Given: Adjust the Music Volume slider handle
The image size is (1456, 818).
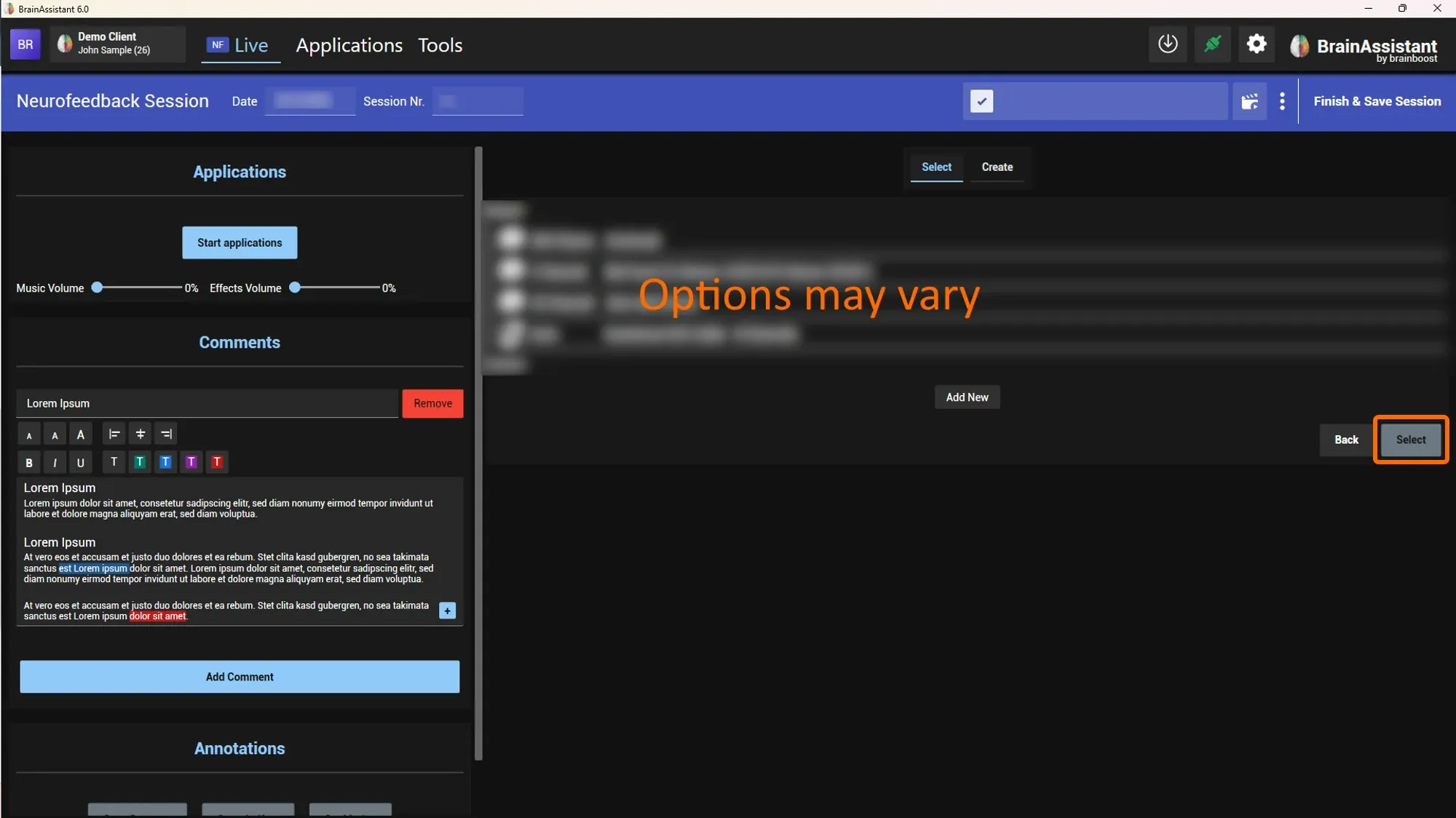Looking at the screenshot, I should [97, 287].
